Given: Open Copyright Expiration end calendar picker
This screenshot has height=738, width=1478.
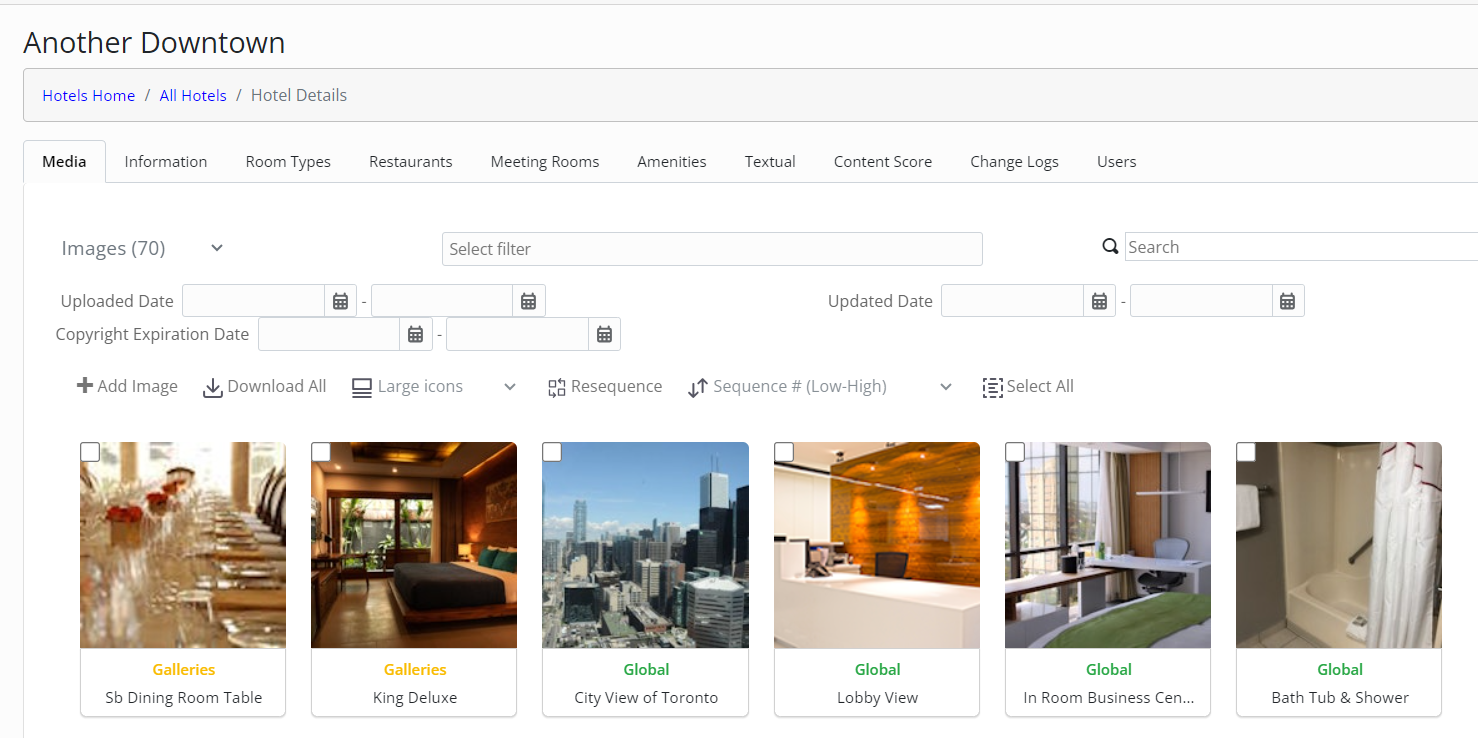Looking at the screenshot, I should coord(604,334).
